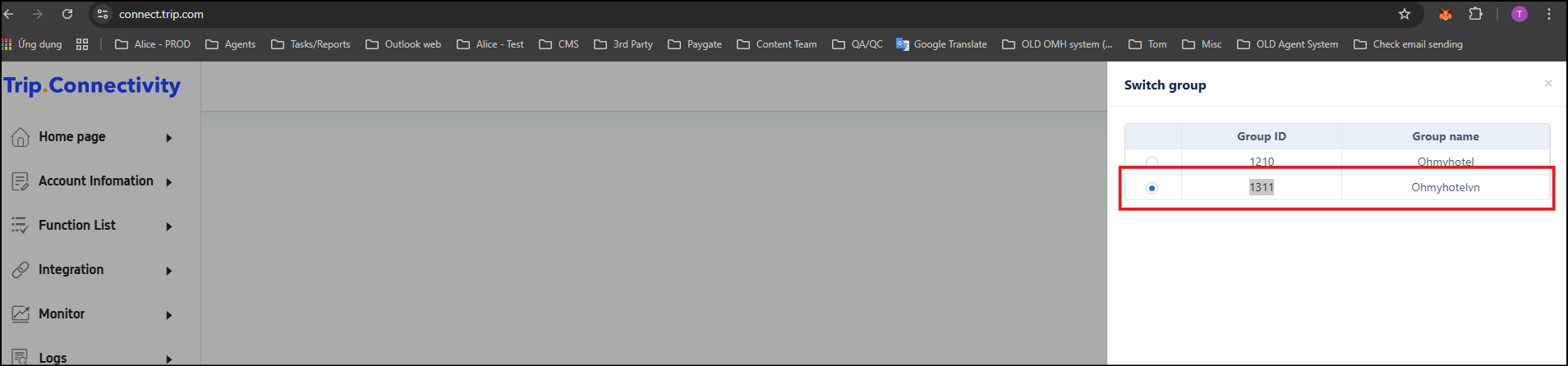Click the Monitor chart icon
This screenshot has height=366, width=1568.
click(21, 314)
